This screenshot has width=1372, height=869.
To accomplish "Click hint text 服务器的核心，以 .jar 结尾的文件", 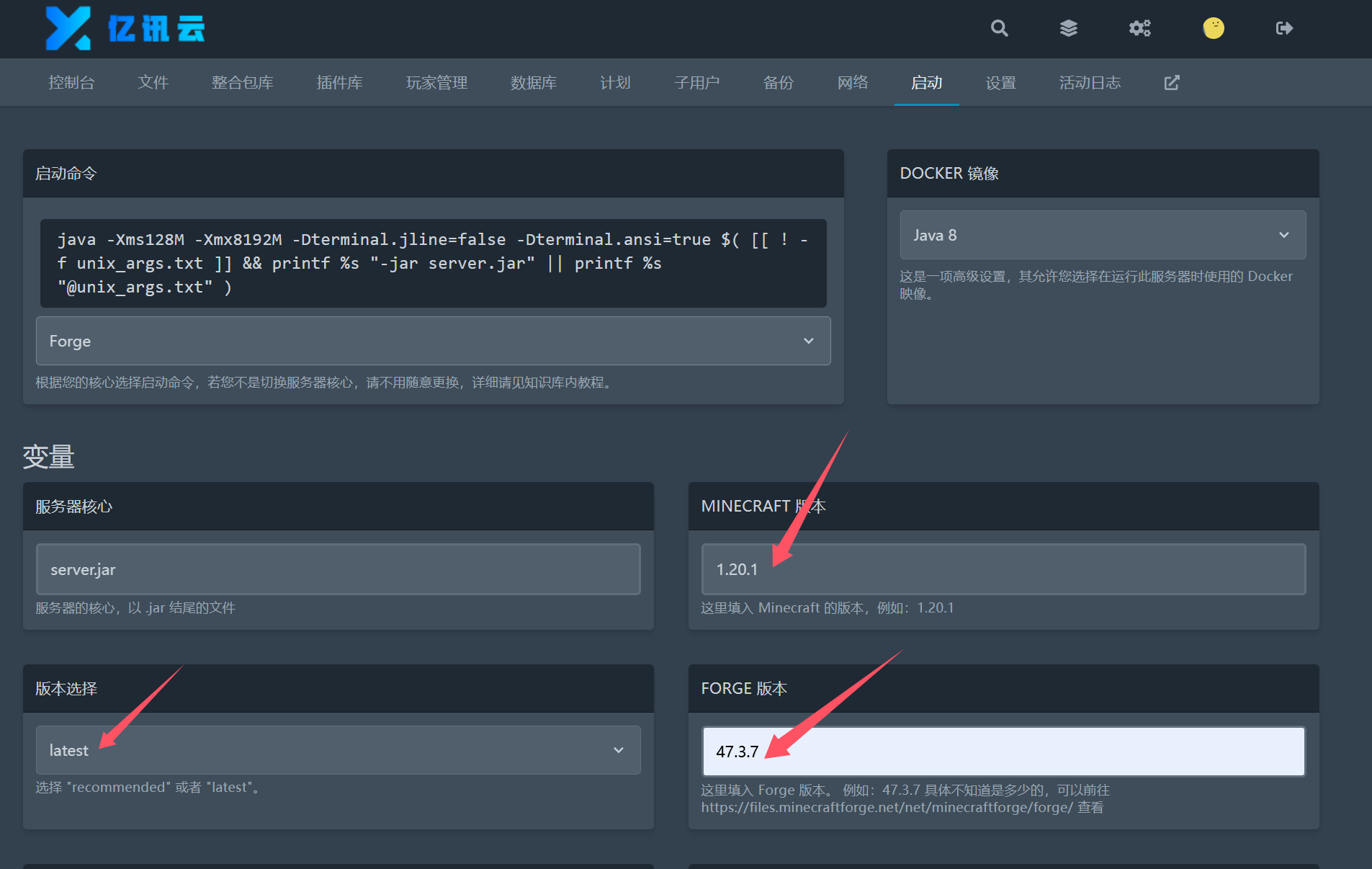I will click(135, 608).
